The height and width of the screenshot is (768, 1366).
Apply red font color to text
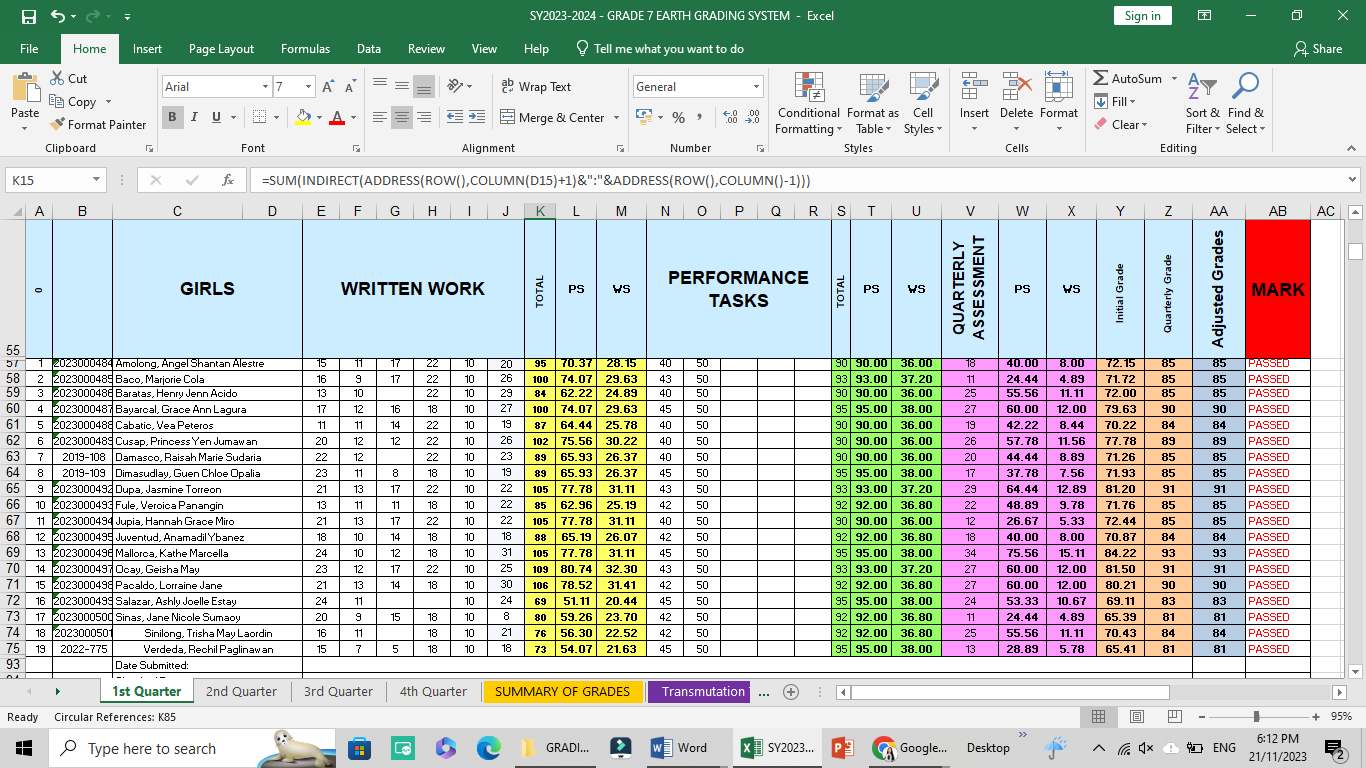pyautogui.click(x=337, y=118)
